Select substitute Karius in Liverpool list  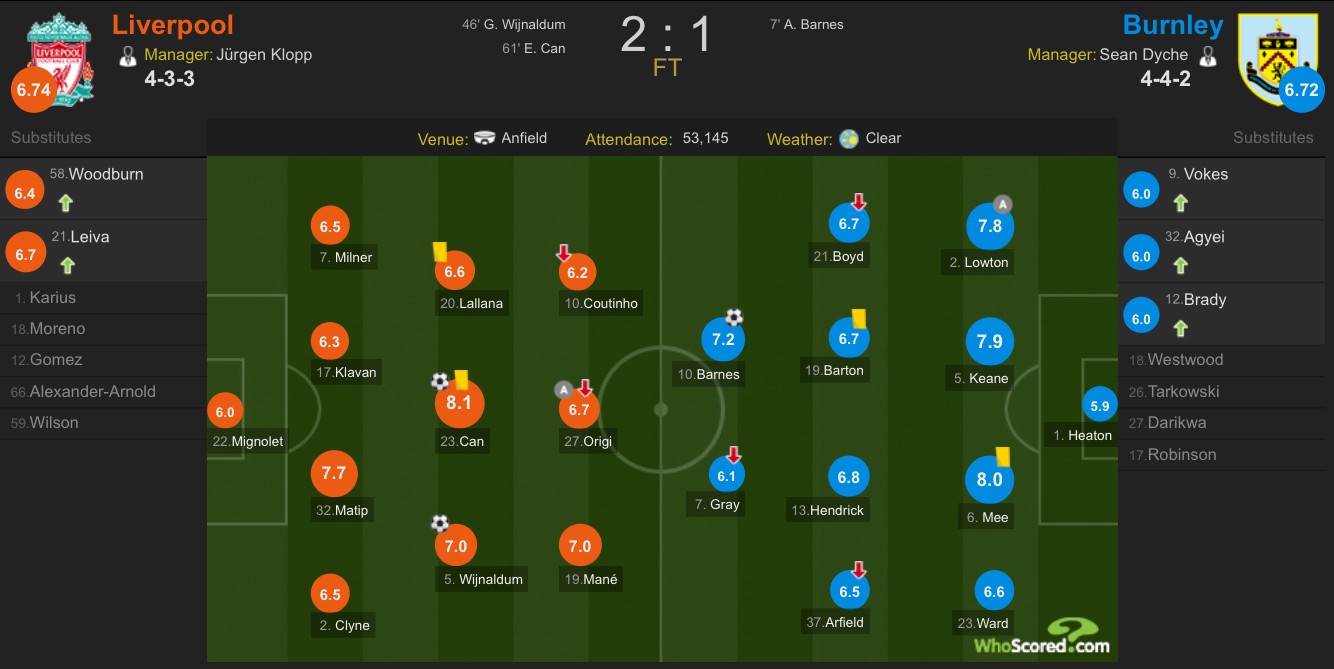(103, 298)
